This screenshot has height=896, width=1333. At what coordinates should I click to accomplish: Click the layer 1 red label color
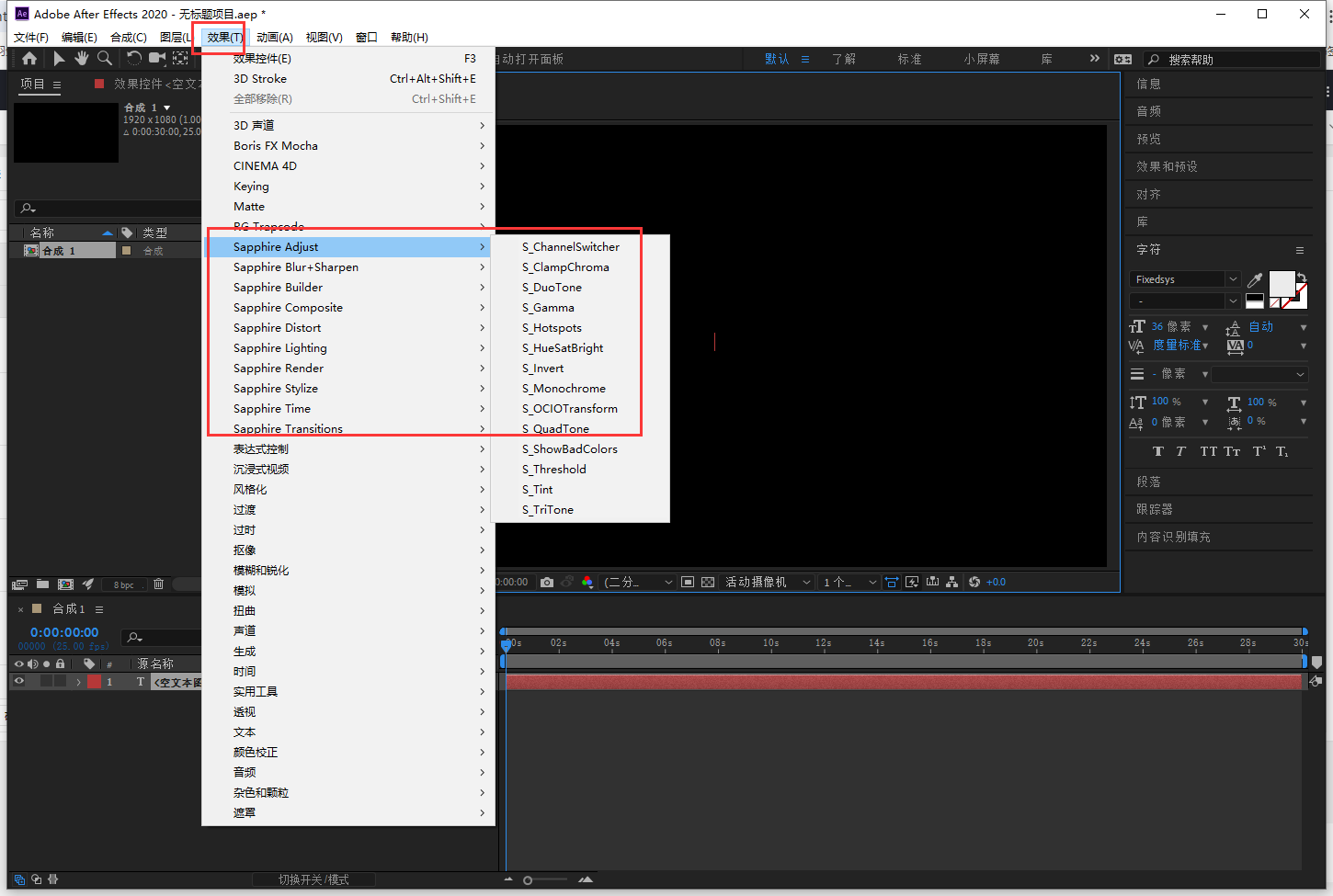[94, 682]
